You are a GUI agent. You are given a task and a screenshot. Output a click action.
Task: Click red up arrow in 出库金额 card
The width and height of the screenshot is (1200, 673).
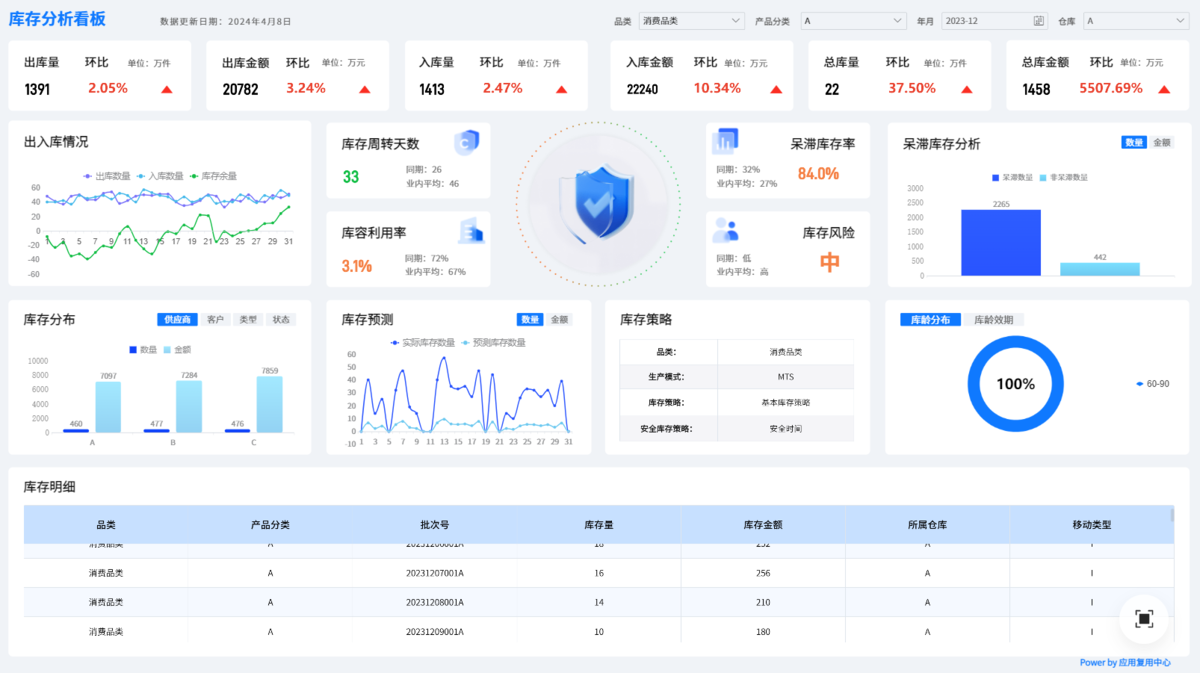click(x=365, y=89)
